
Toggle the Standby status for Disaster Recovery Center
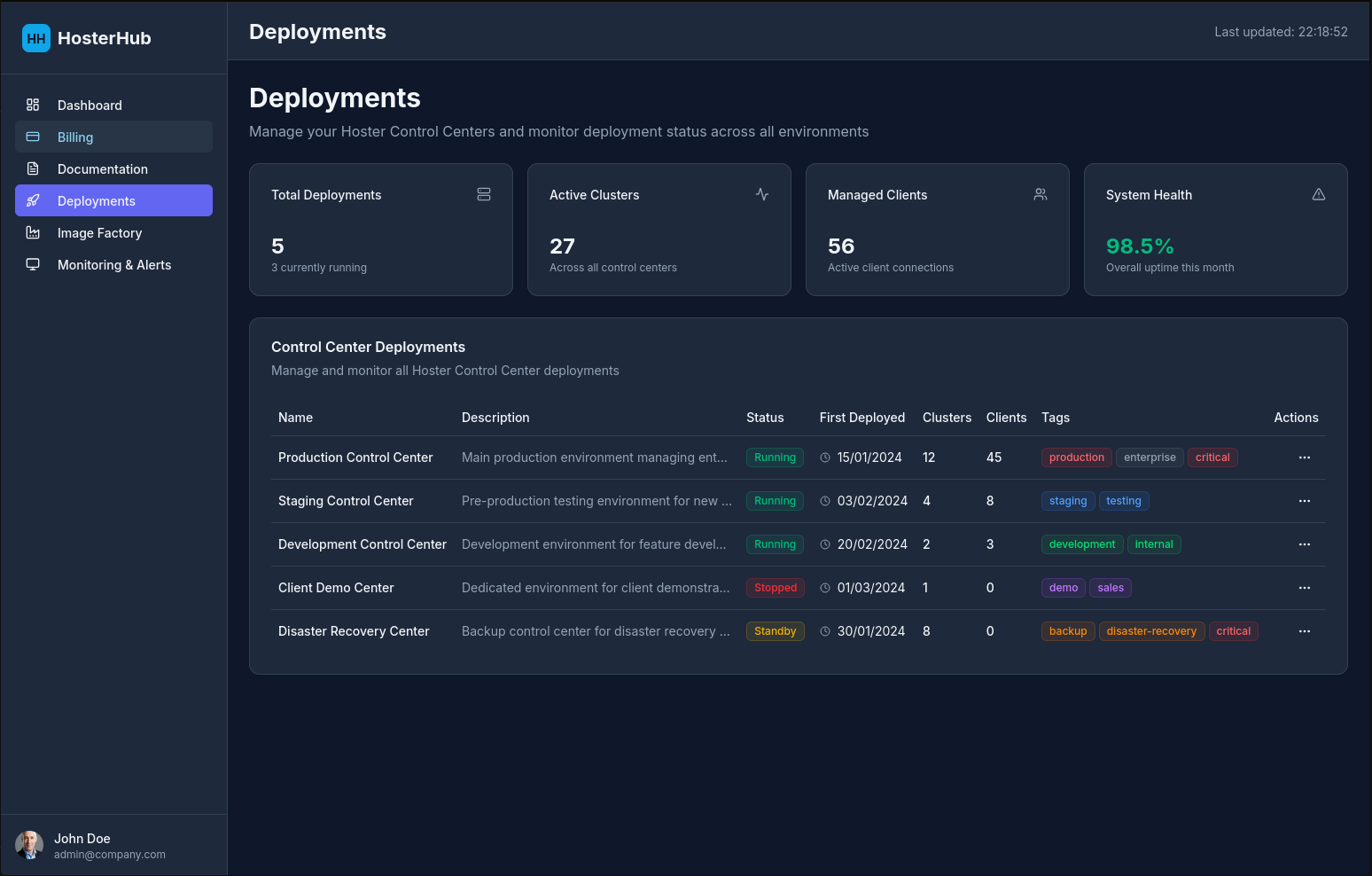pos(775,630)
